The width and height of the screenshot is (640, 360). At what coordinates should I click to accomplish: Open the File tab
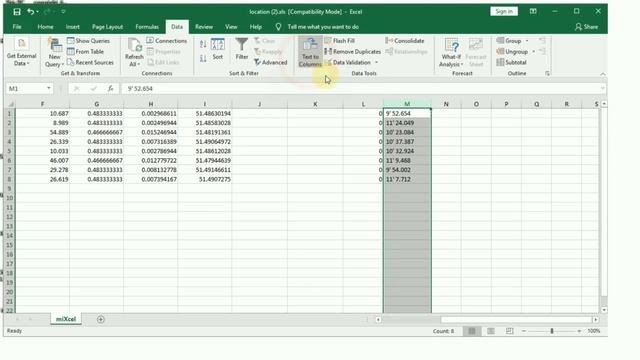[x=17, y=27]
